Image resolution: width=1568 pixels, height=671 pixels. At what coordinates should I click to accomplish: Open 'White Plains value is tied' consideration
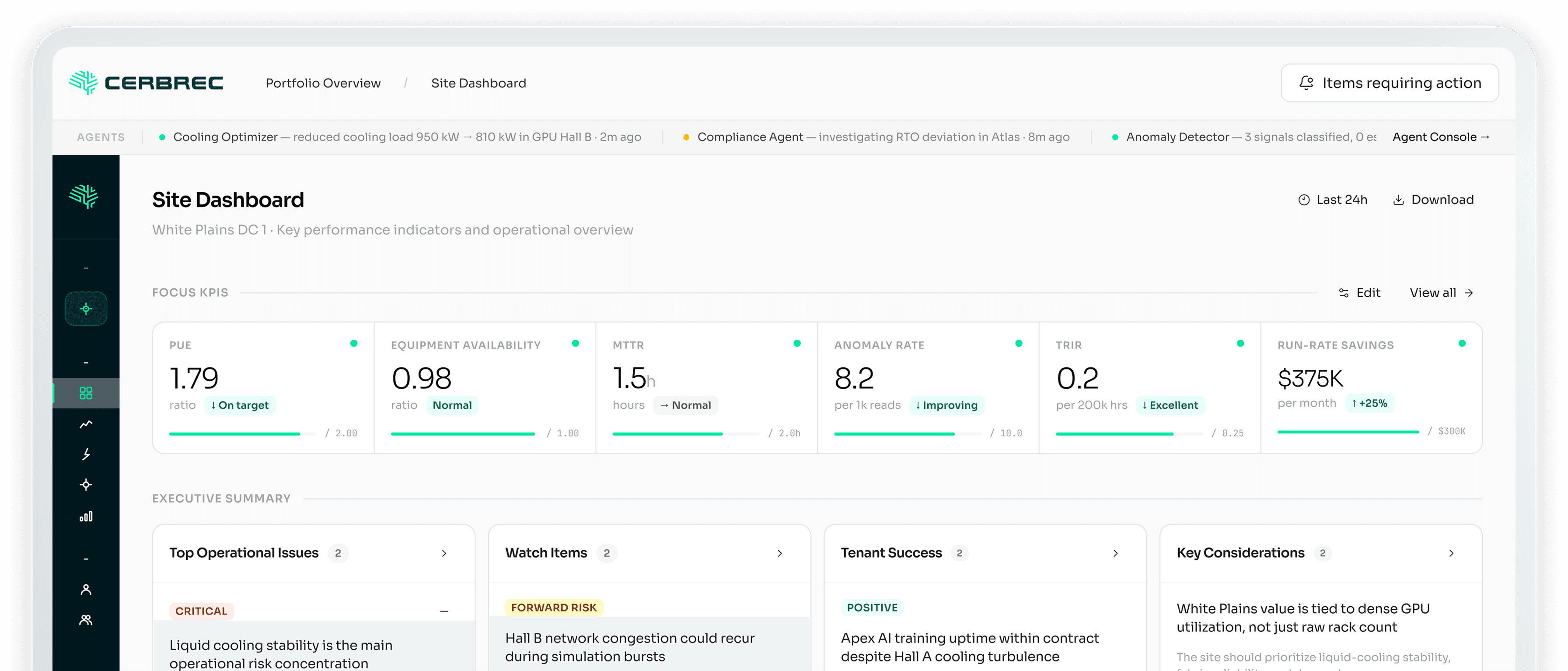[1303, 618]
